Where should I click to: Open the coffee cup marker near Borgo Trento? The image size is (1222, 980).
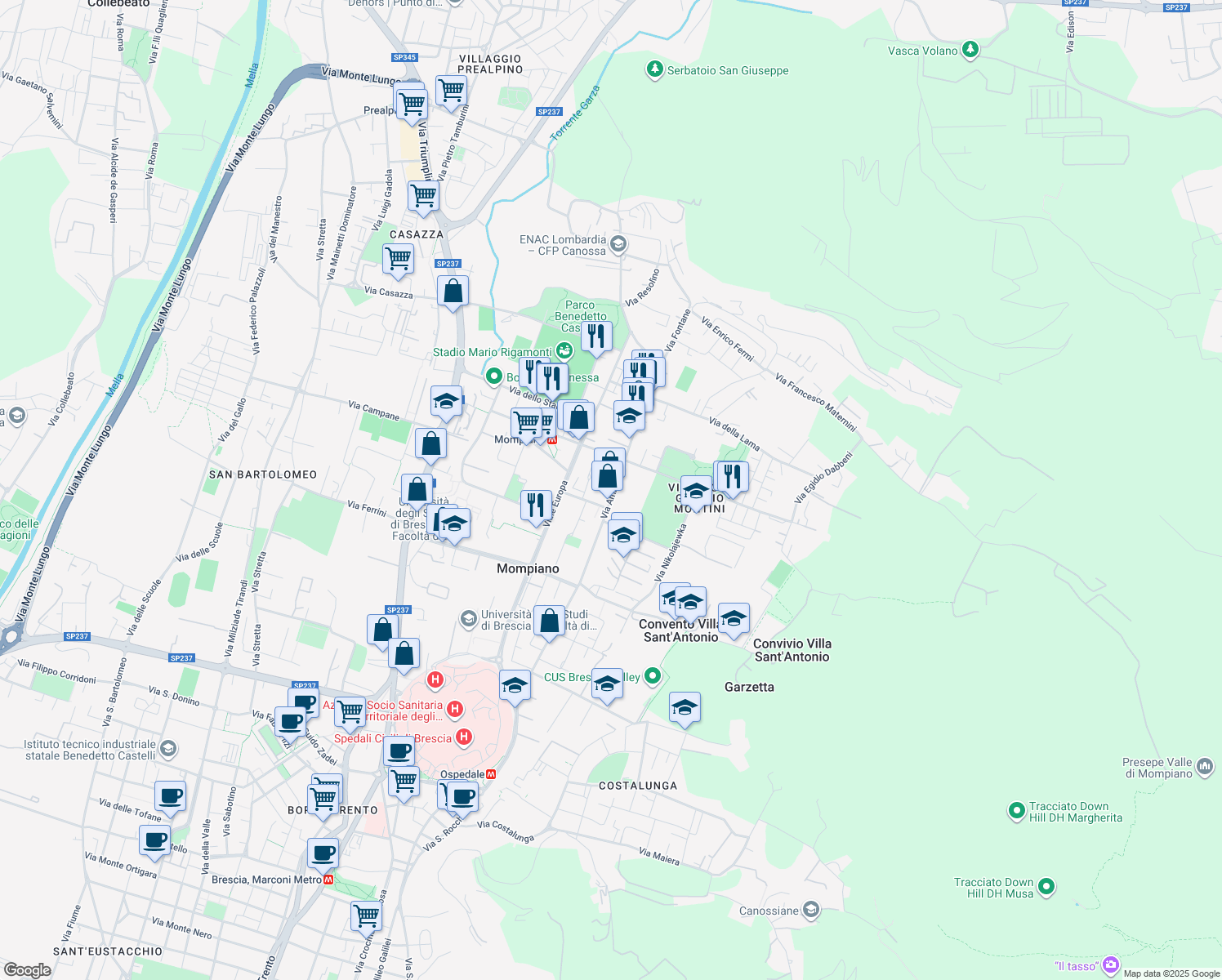point(324,853)
